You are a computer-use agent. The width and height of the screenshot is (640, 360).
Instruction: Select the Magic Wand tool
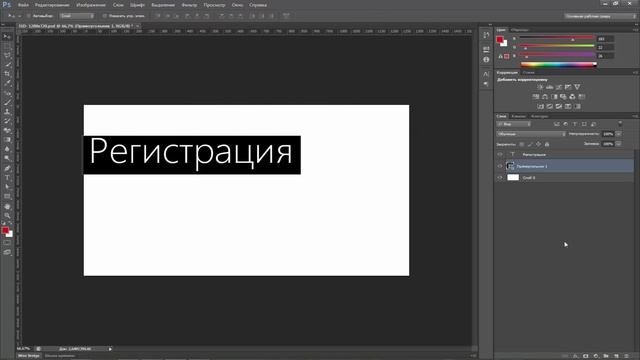click(x=7, y=65)
